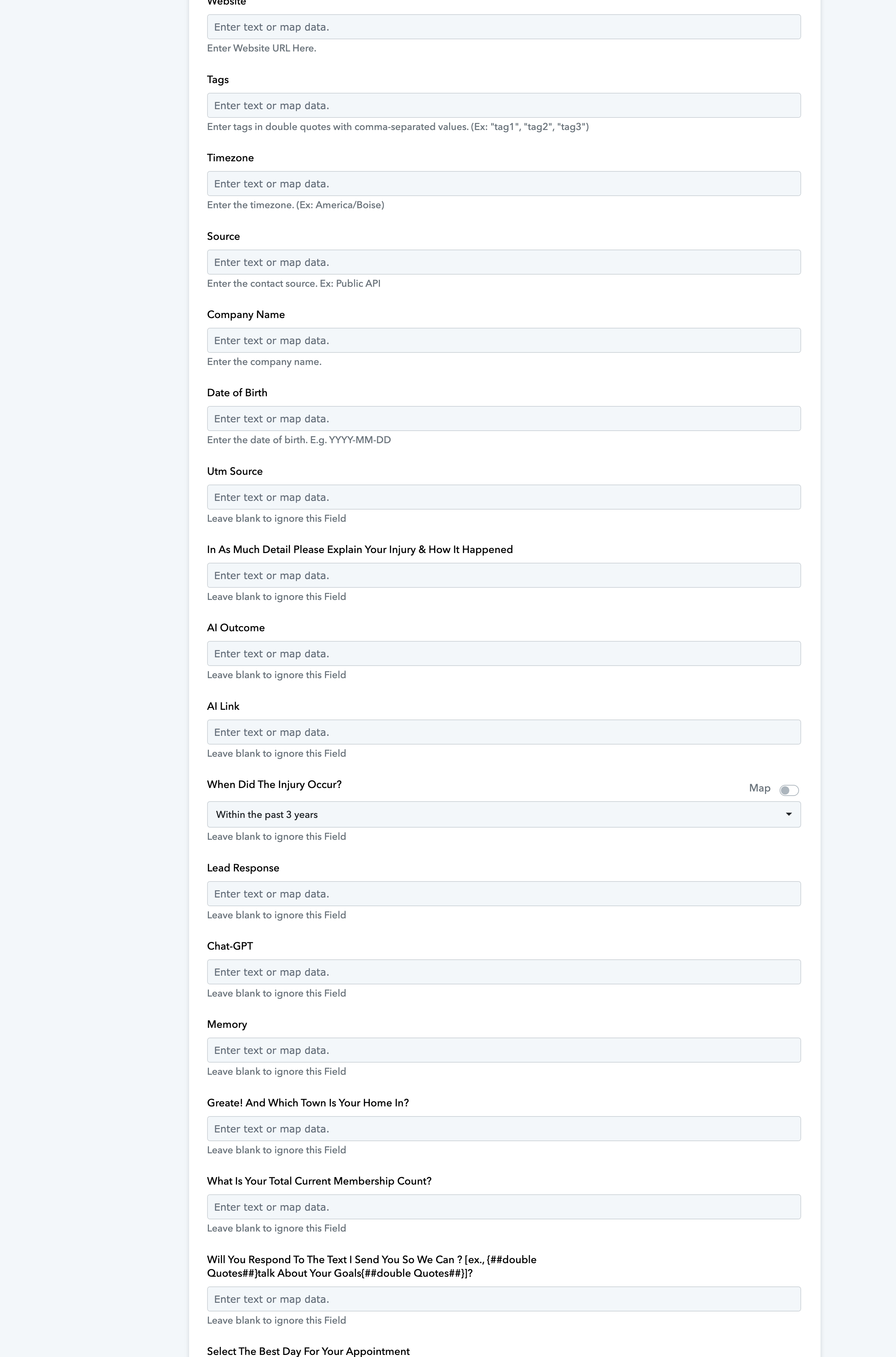The width and height of the screenshot is (896, 1357).
Task: Focus the home town question field
Action: pyautogui.click(x=503, y=1128)
